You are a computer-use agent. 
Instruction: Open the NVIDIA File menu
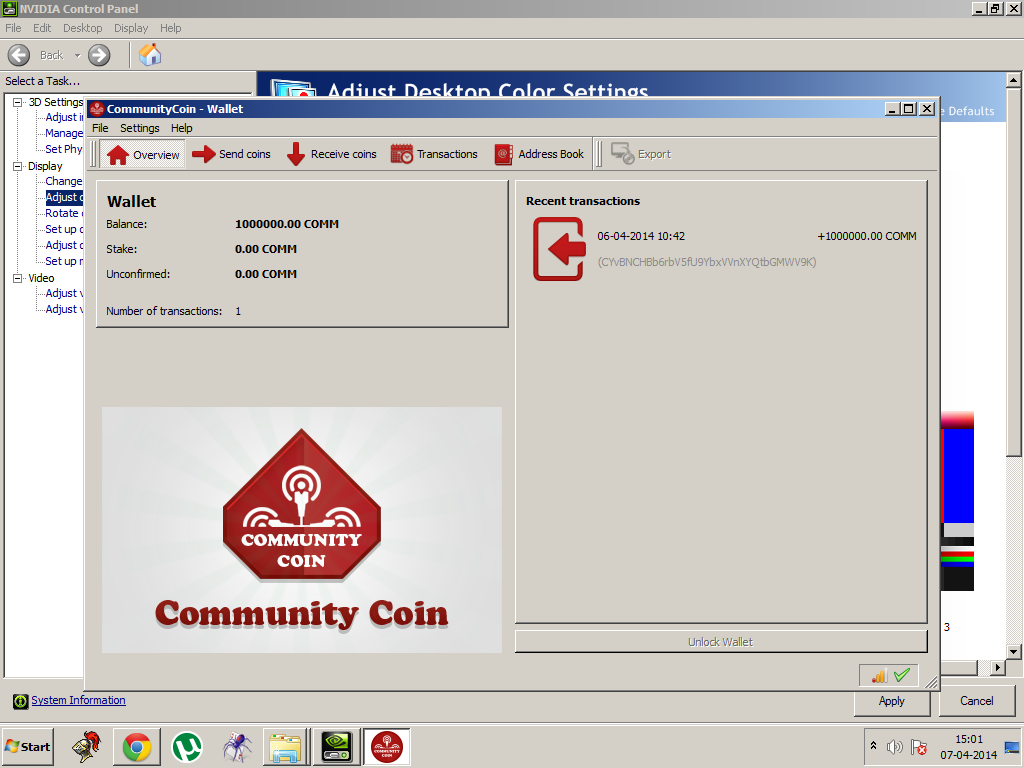[x=13, y=28]
